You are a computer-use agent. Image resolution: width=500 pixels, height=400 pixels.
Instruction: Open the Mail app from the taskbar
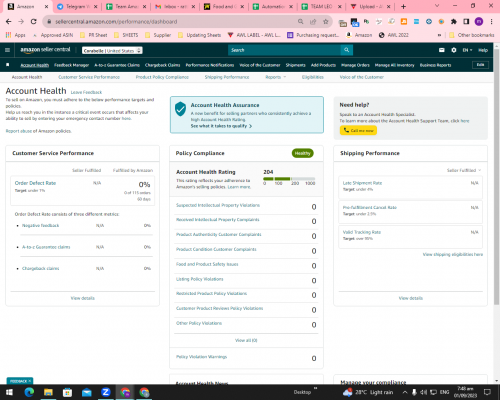[87, 392]
